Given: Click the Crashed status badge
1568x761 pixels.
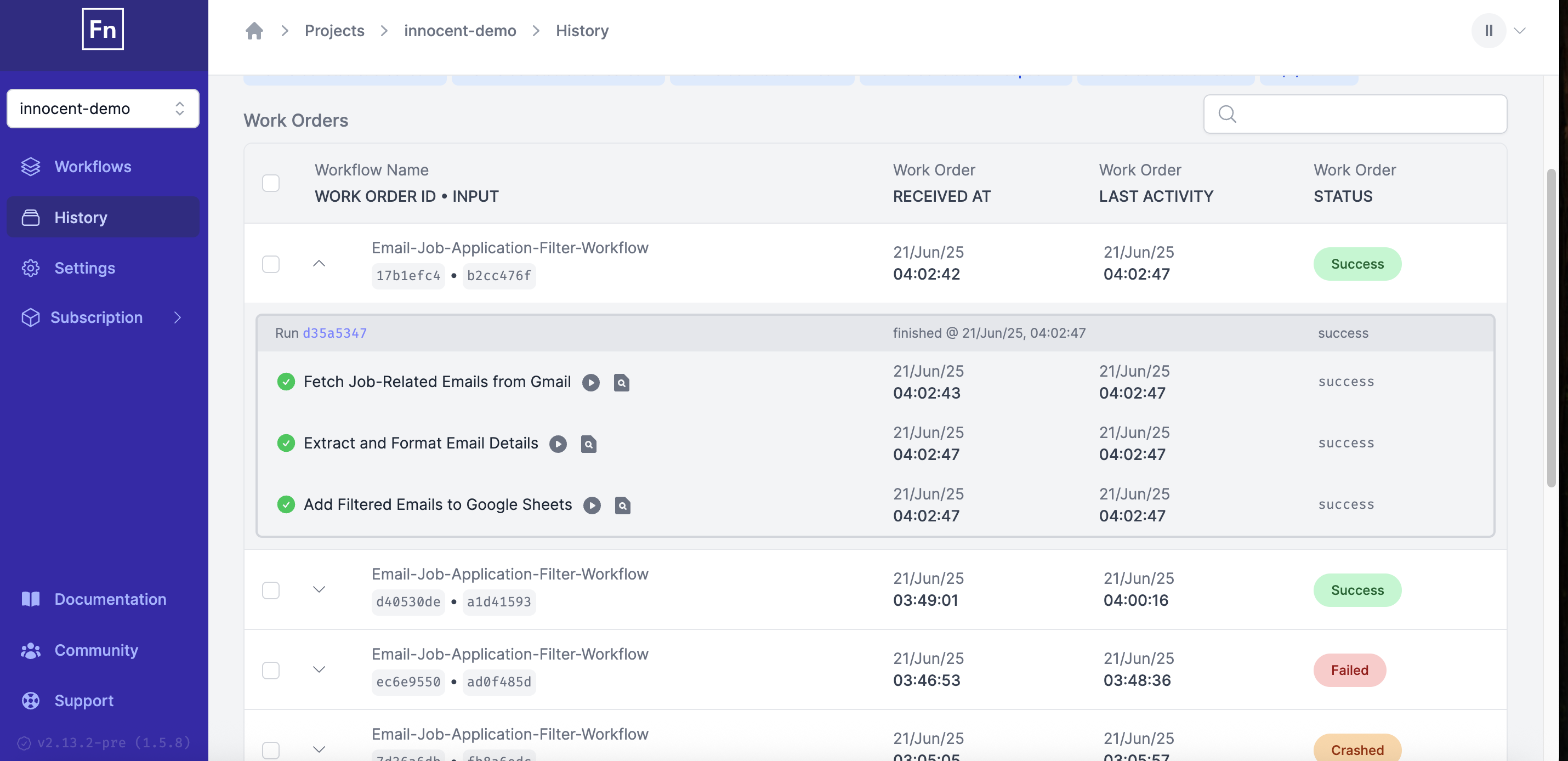Looking at the screenshot, I should [1357, 749].
